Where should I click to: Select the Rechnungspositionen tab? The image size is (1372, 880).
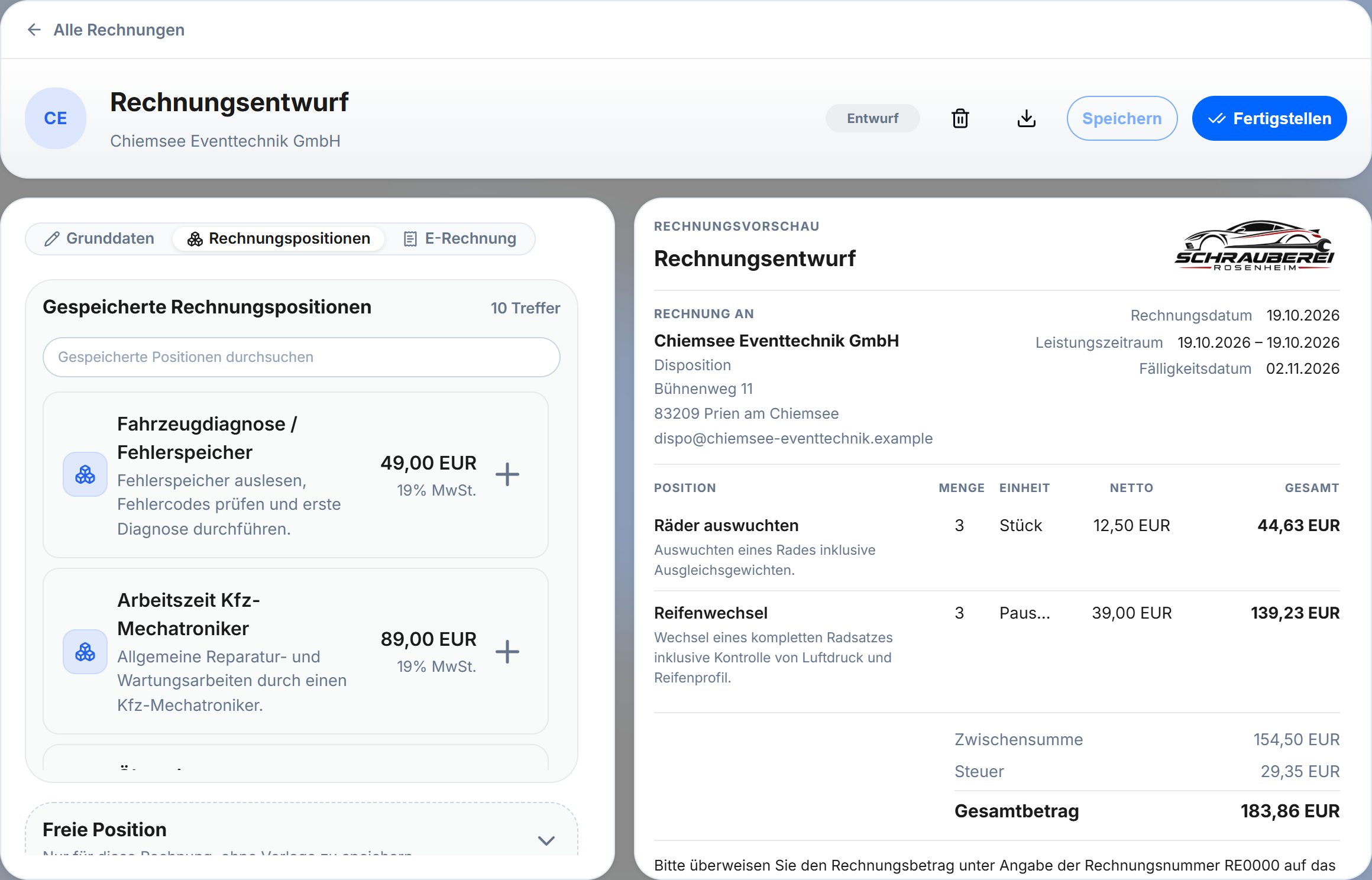click(x=279, y=238)
